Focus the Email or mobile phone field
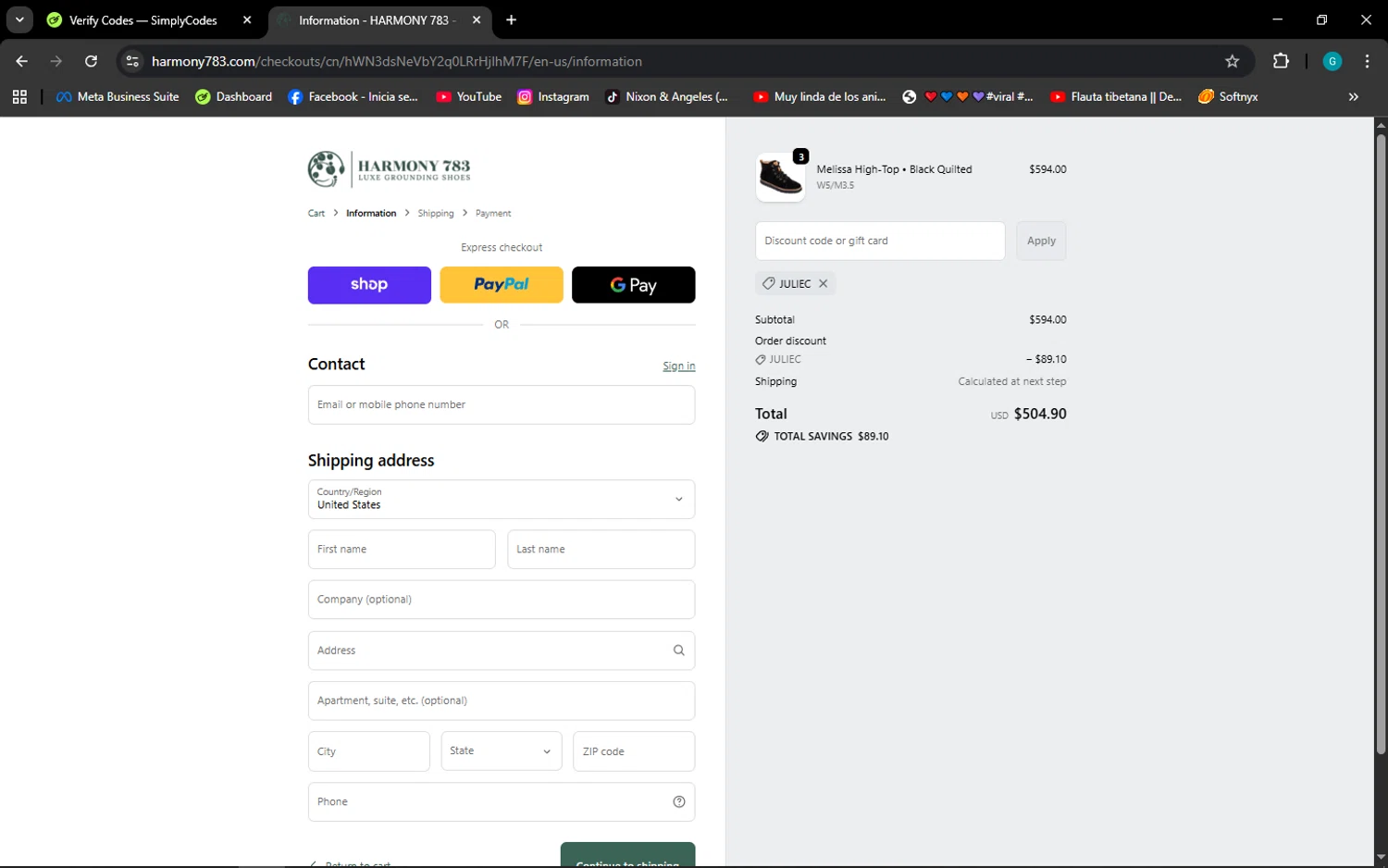 (x=502, y=405)
